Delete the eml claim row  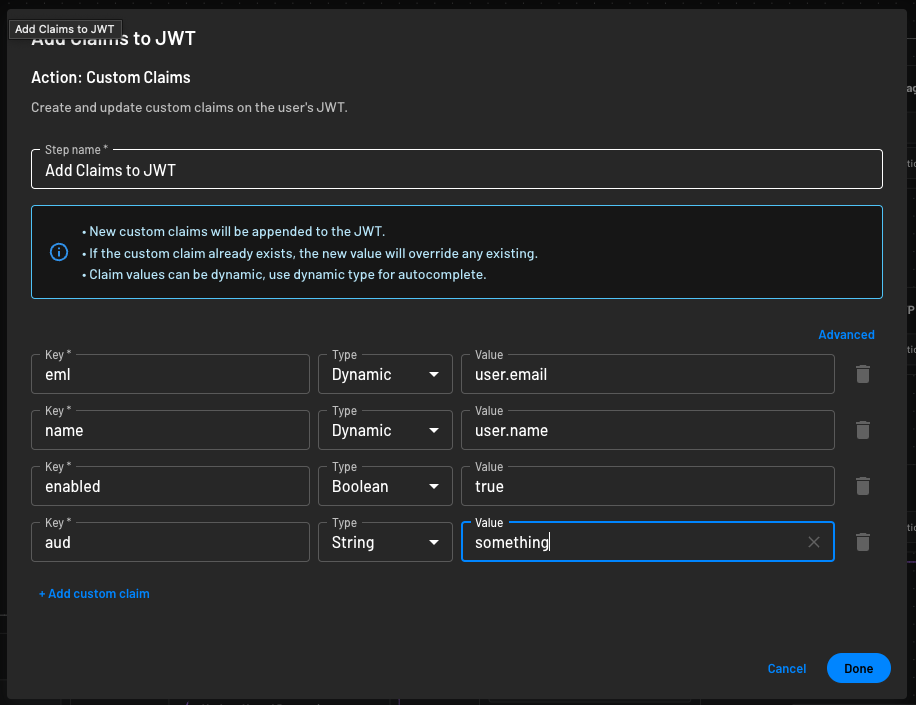[863, 374]
